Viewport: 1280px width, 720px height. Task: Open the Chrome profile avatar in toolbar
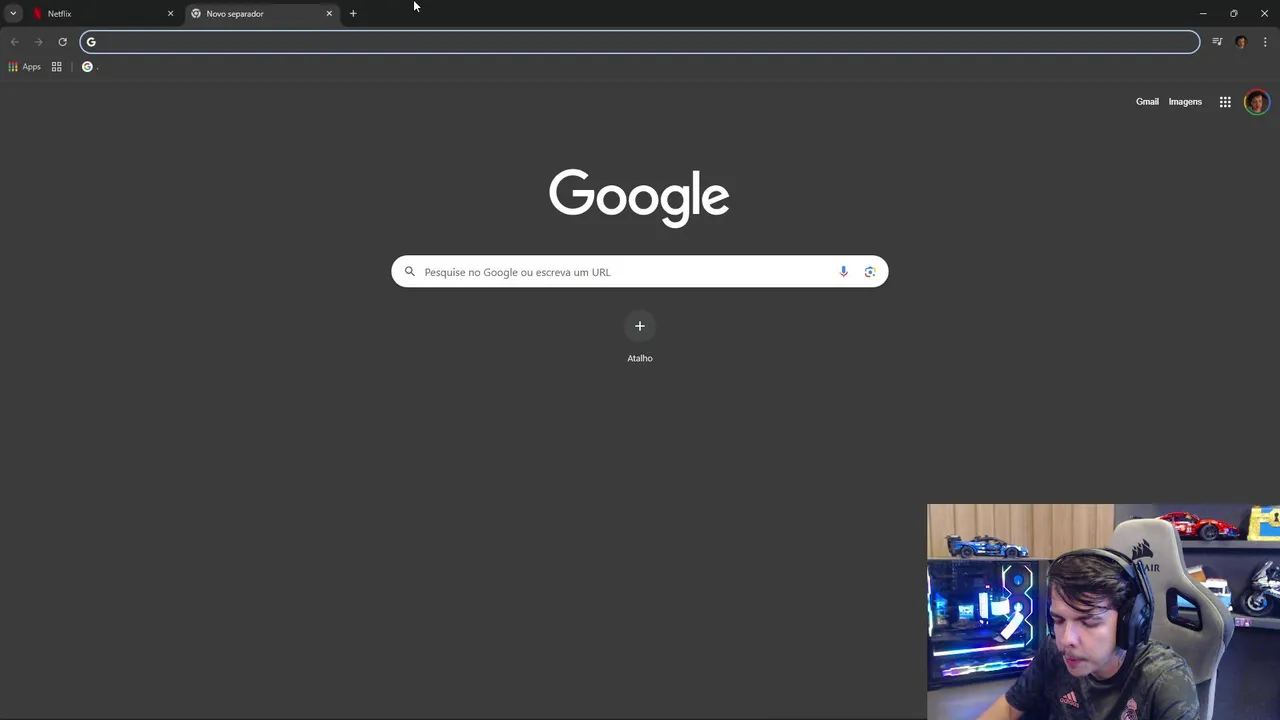click(x=1241, y=42)
